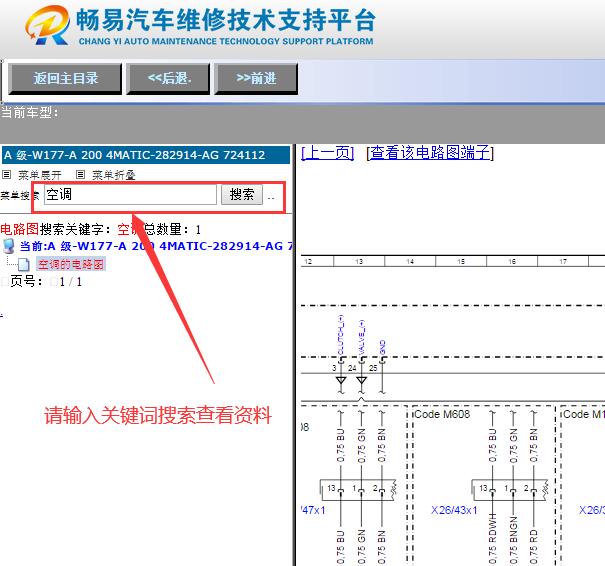605x566 pixels.
Task: Go forward with the >>前进 button
Action: 256,79
